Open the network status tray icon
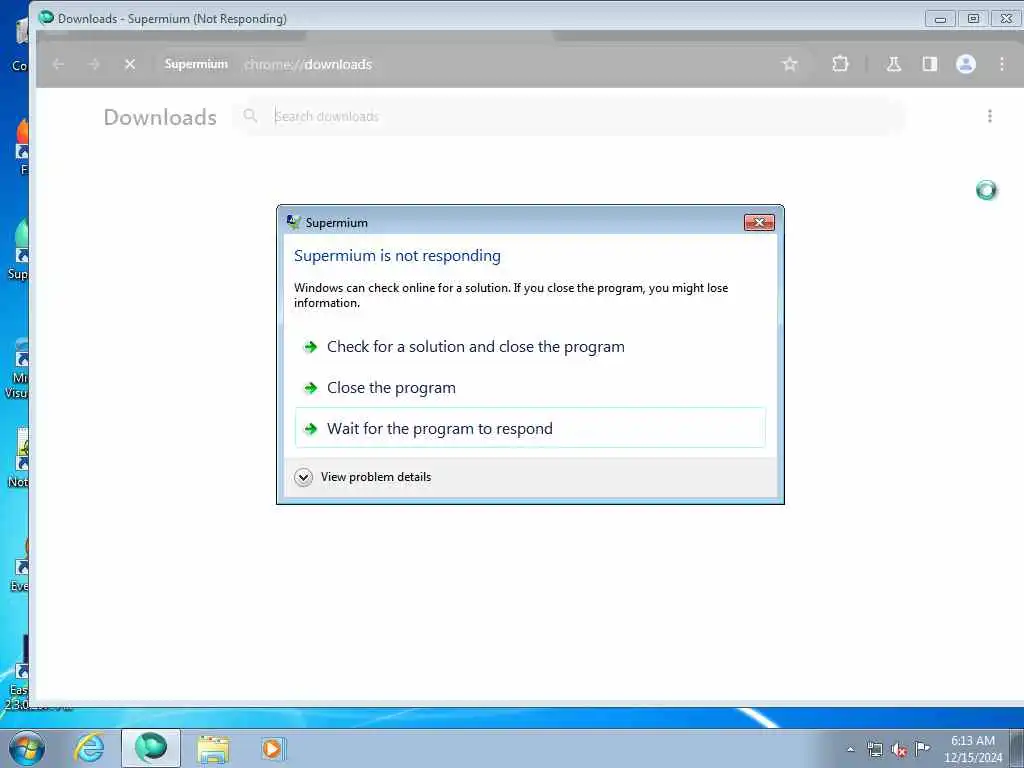This screenshot has height=768, width=1024. [875, 750]
